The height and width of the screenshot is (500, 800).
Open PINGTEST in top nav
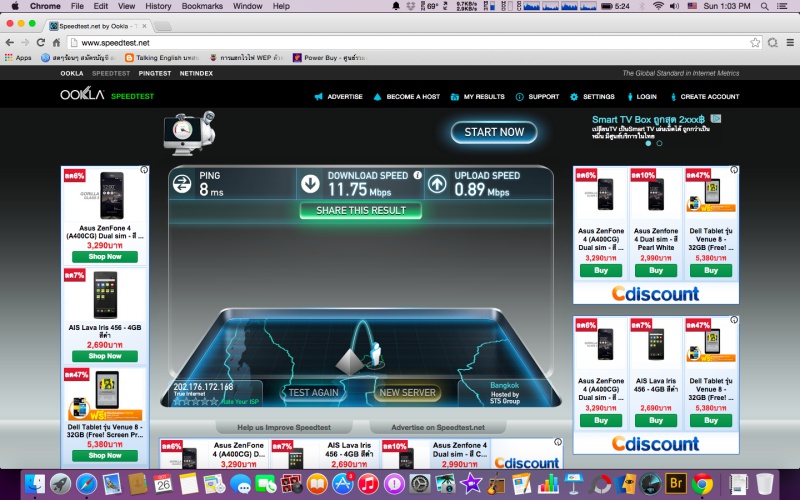click(155, 73)
